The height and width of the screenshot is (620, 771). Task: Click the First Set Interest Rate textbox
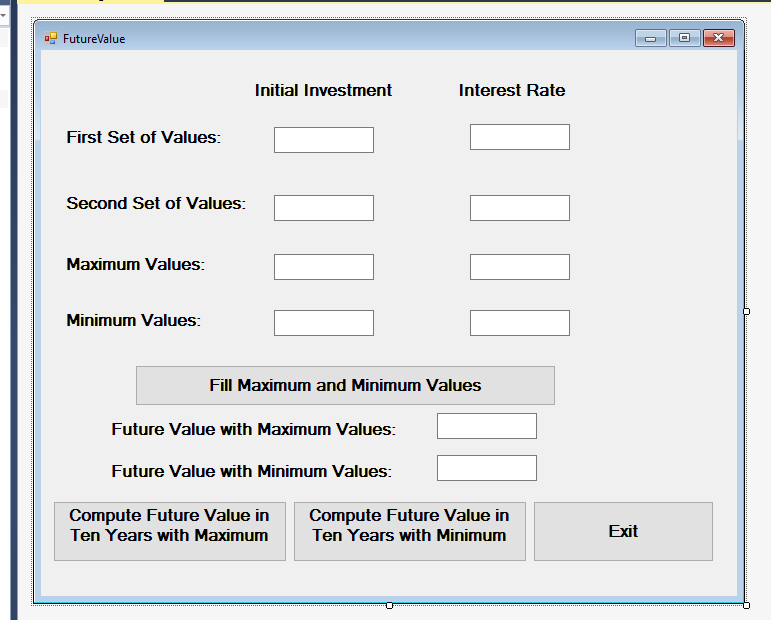tap(520, 137)
